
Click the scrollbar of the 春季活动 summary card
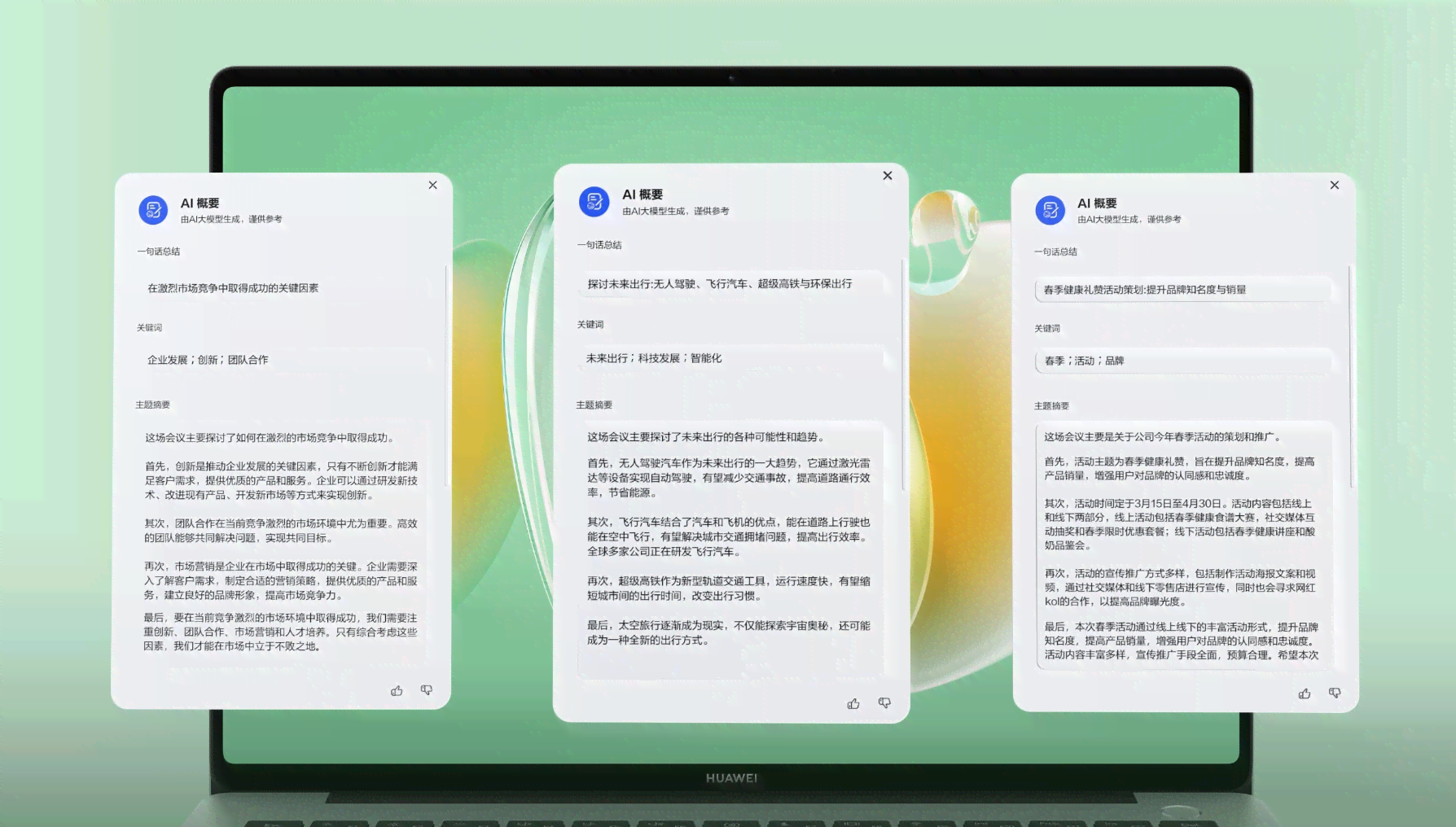[1350, 376]
